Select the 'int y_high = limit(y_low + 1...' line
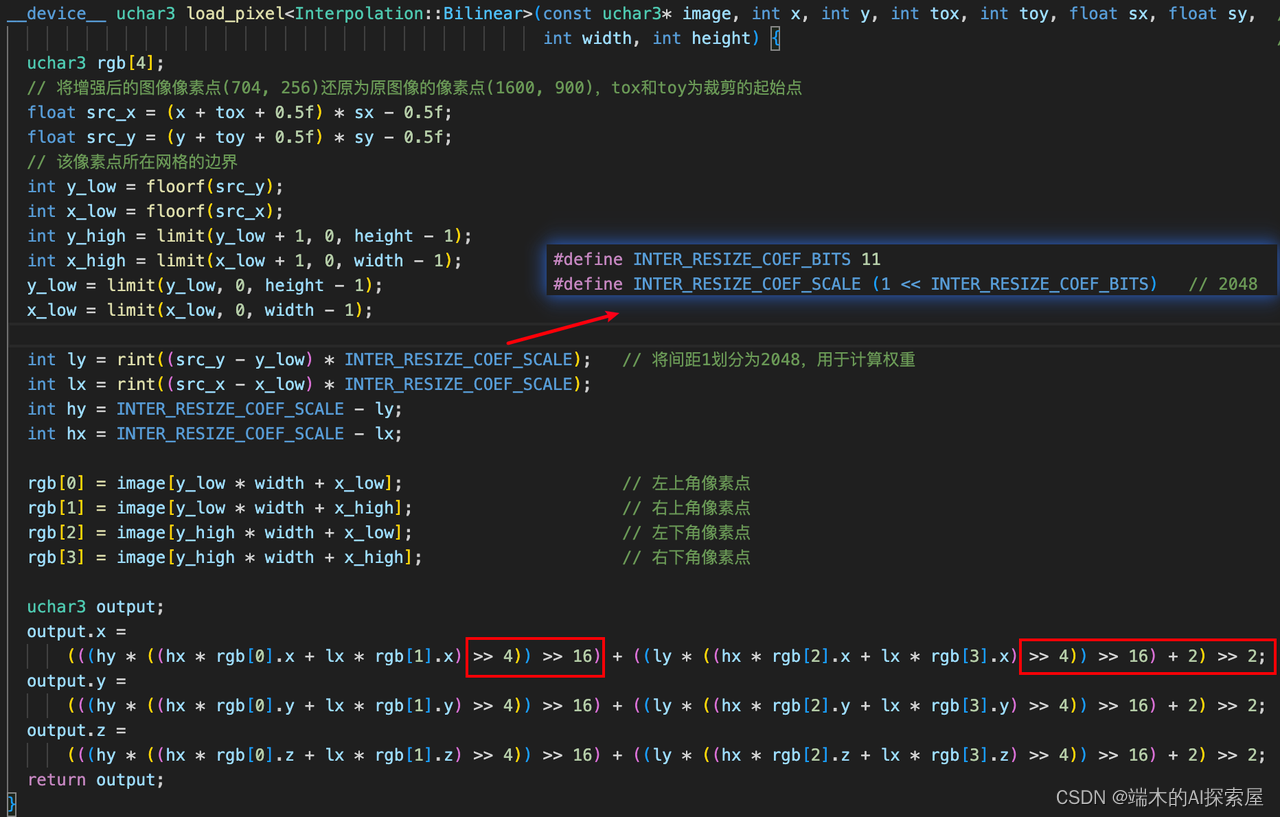1280x817 pixels. click(x=250, y=236)
